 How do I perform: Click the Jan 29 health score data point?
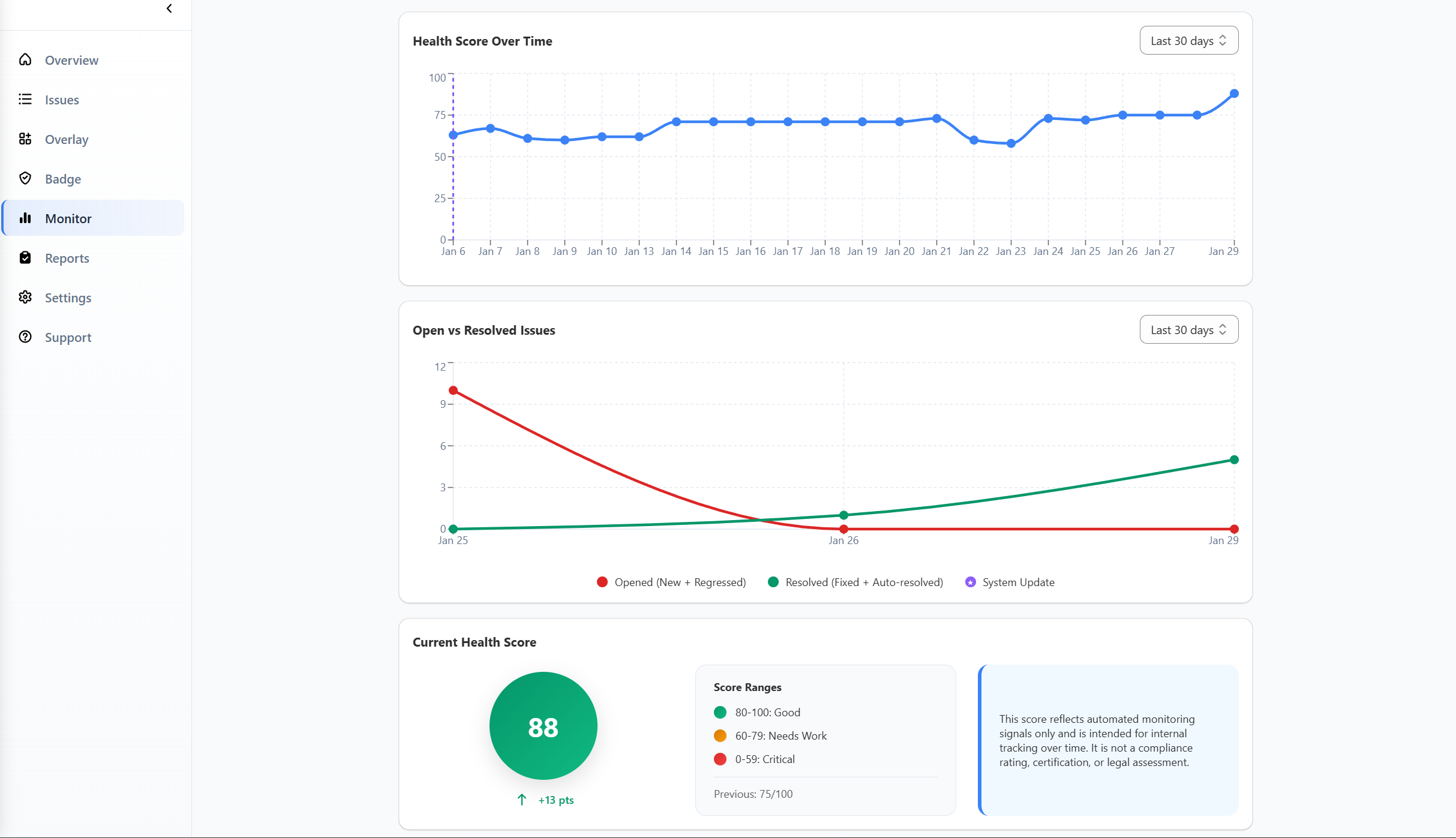tap(1234, 94)
